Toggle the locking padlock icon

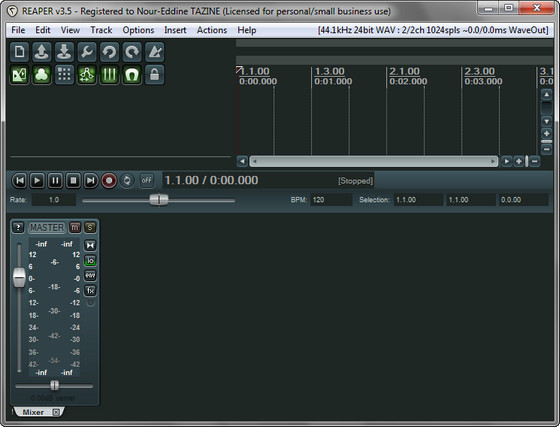(154, 75)
